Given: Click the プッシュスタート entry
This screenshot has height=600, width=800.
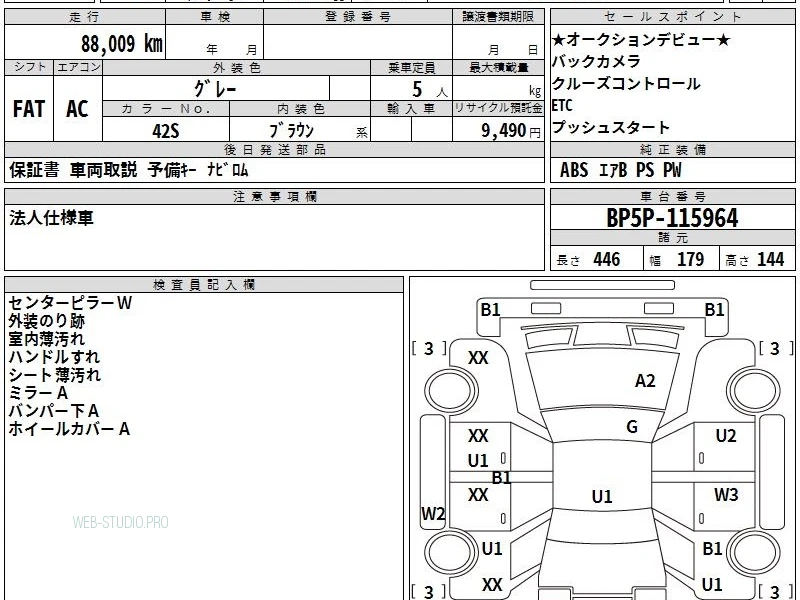Looking at the screenshot, I should (611, 127).
